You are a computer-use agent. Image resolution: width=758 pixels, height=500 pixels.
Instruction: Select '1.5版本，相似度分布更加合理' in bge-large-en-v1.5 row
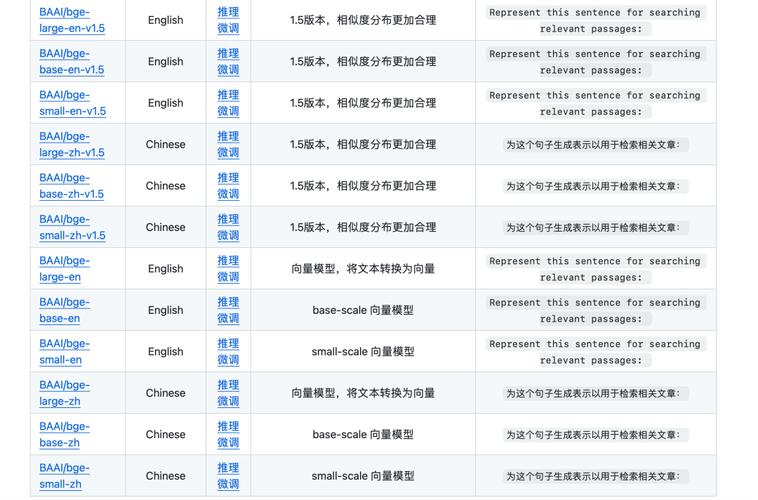tap(363, 20)
